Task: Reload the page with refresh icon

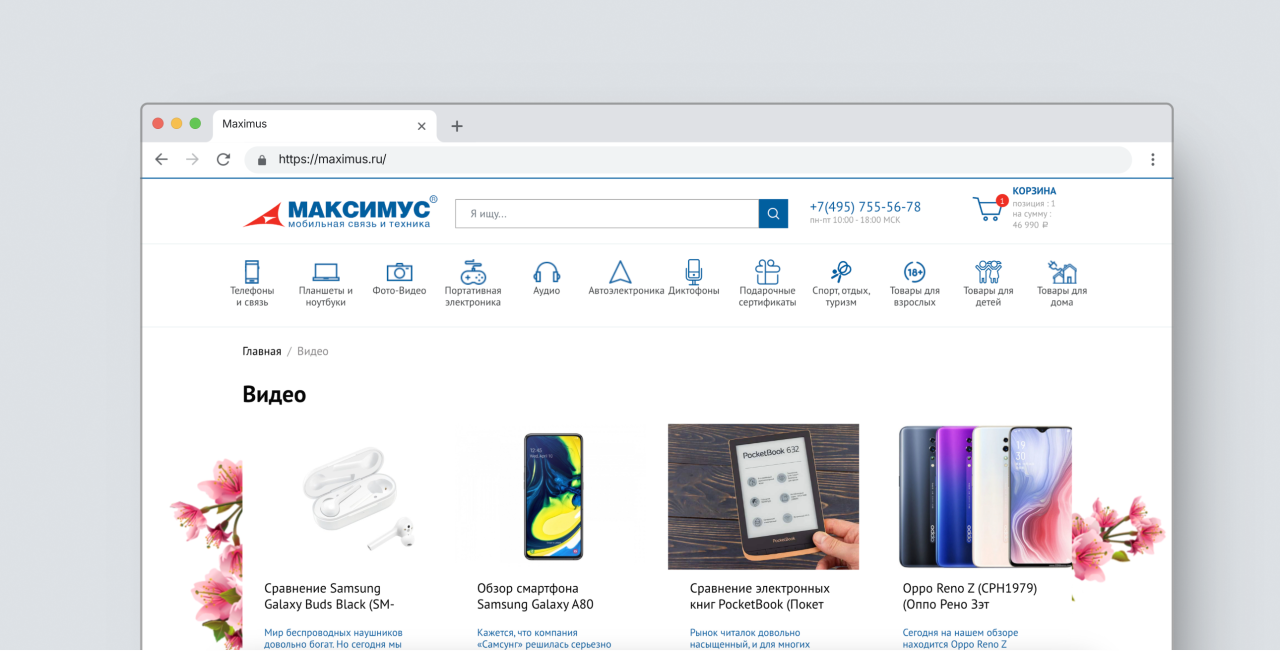Action: pyautogui.click(x=223, y=159)
